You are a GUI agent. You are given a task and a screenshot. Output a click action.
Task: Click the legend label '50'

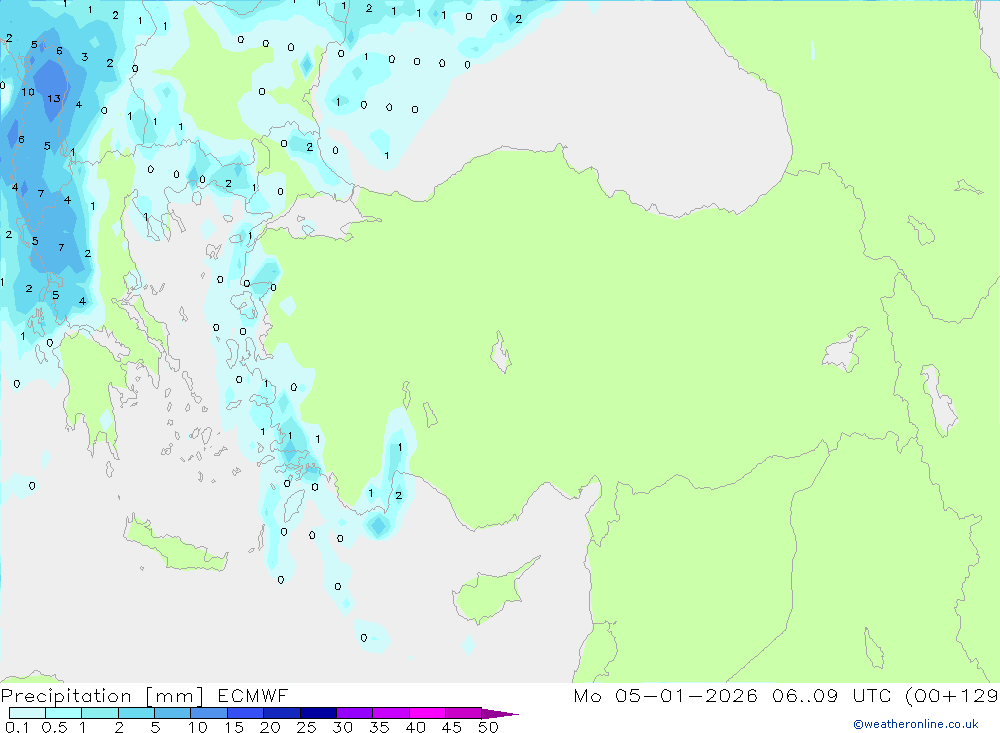pos(488,727)
